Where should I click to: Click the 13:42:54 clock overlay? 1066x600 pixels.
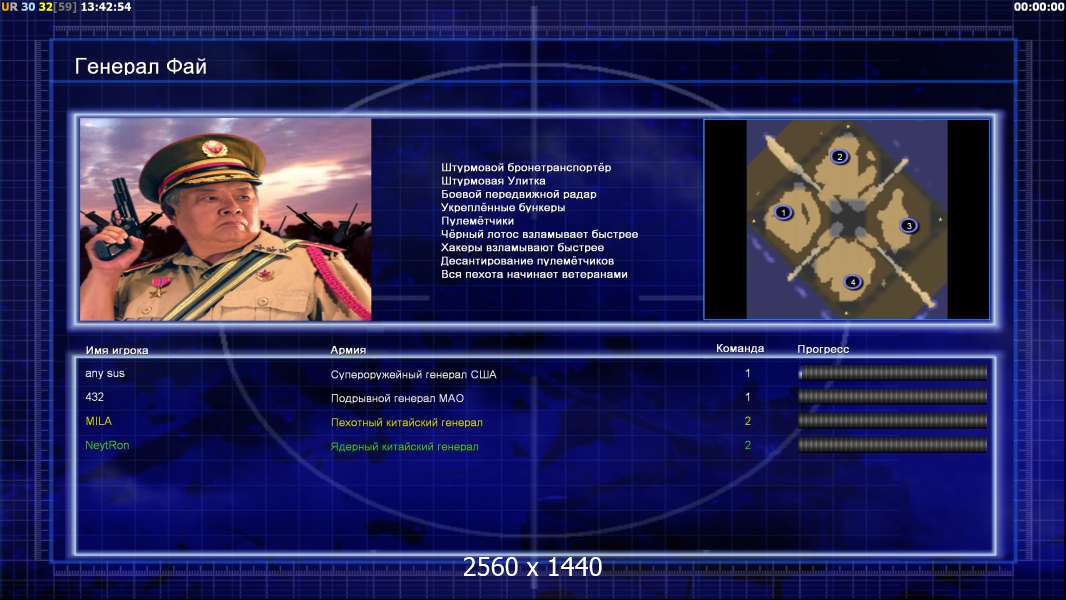click(106, 7)
